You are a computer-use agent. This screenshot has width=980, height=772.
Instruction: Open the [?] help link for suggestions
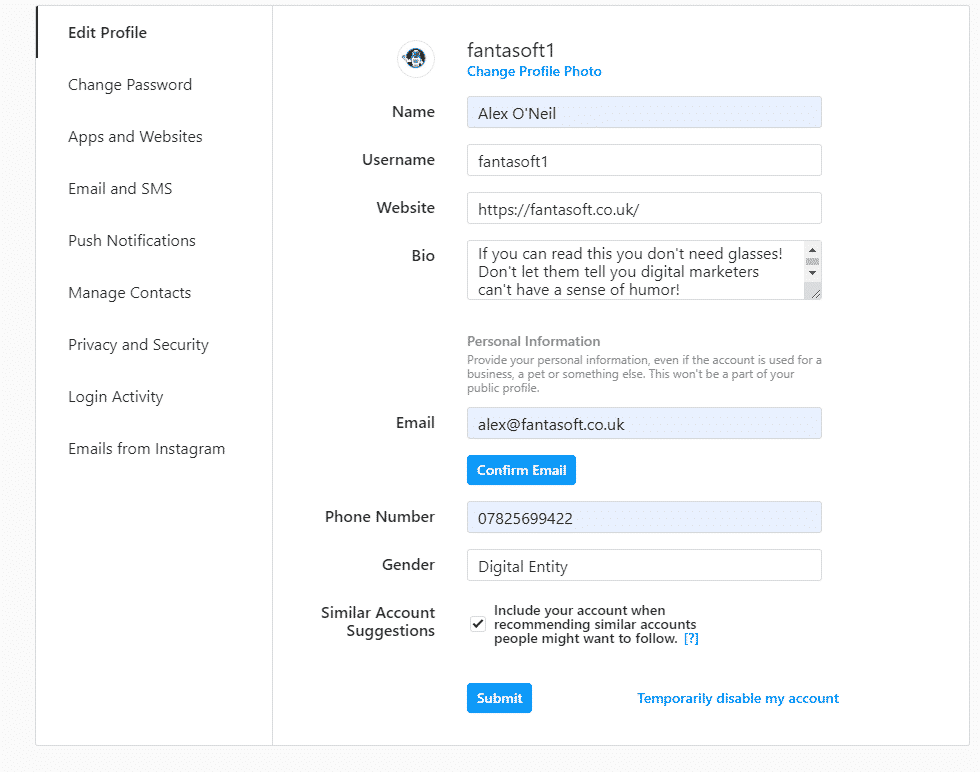coord(691,638)
